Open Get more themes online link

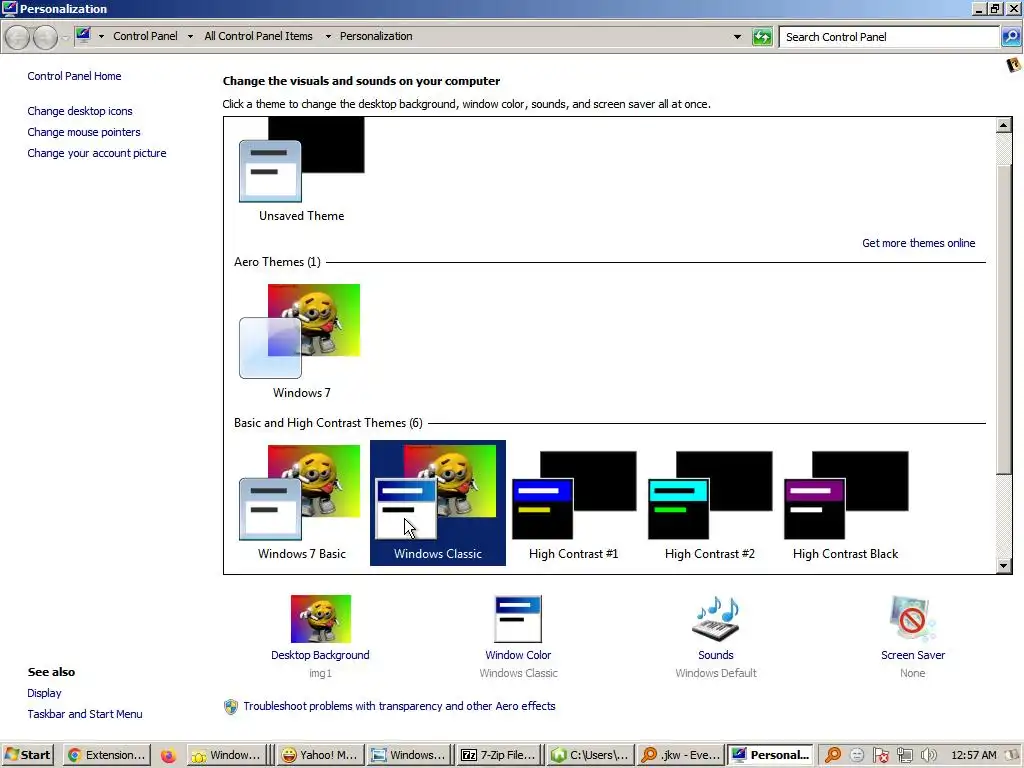point(918,243)
